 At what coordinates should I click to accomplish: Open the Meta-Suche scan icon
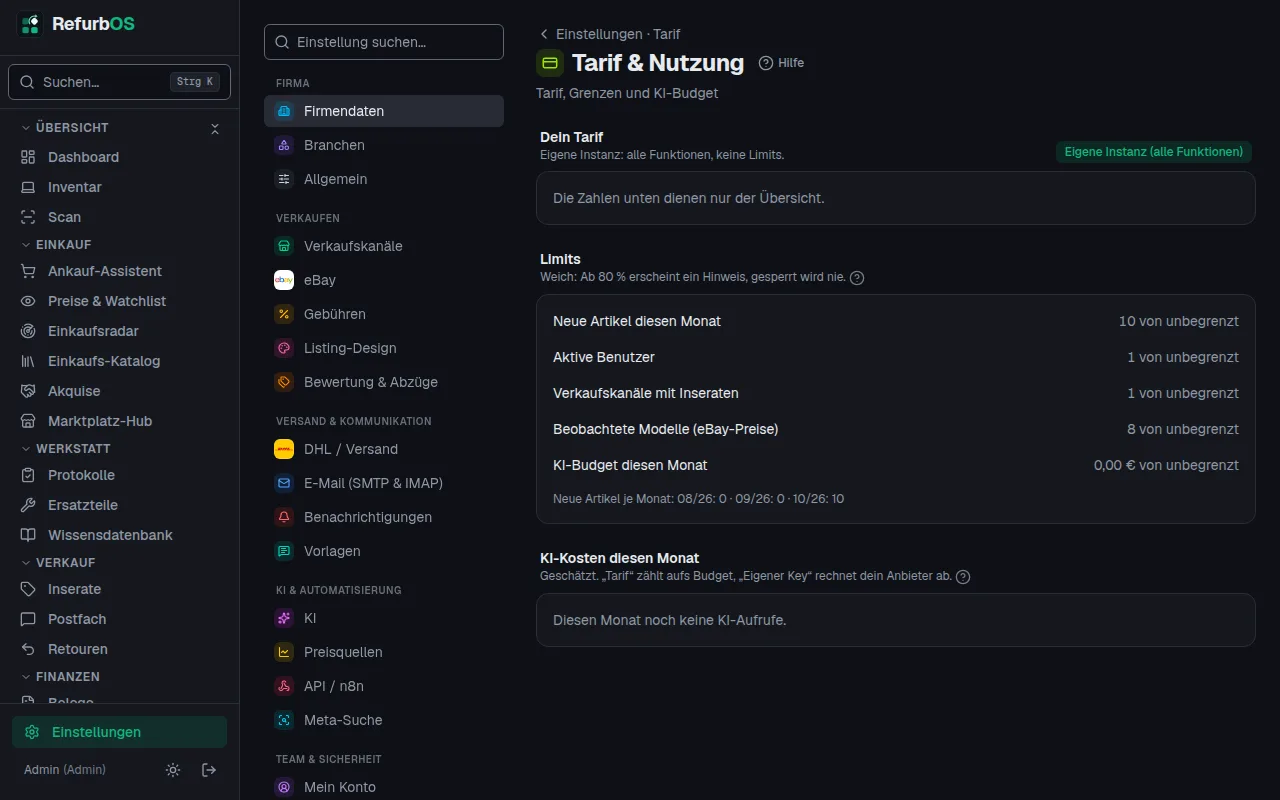(x=284, y=720)
